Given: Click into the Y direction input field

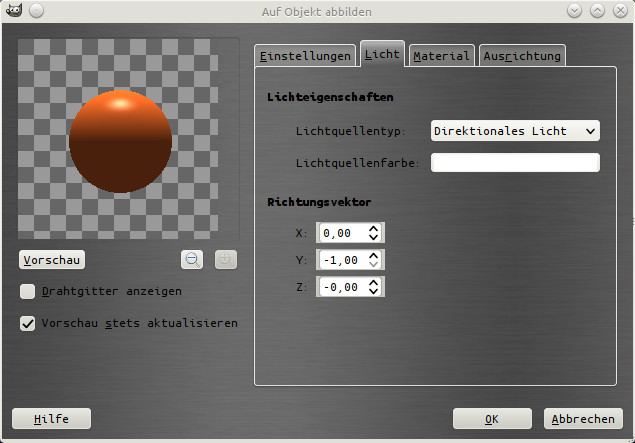Looking at the screenshot, I should pos(341,260).
